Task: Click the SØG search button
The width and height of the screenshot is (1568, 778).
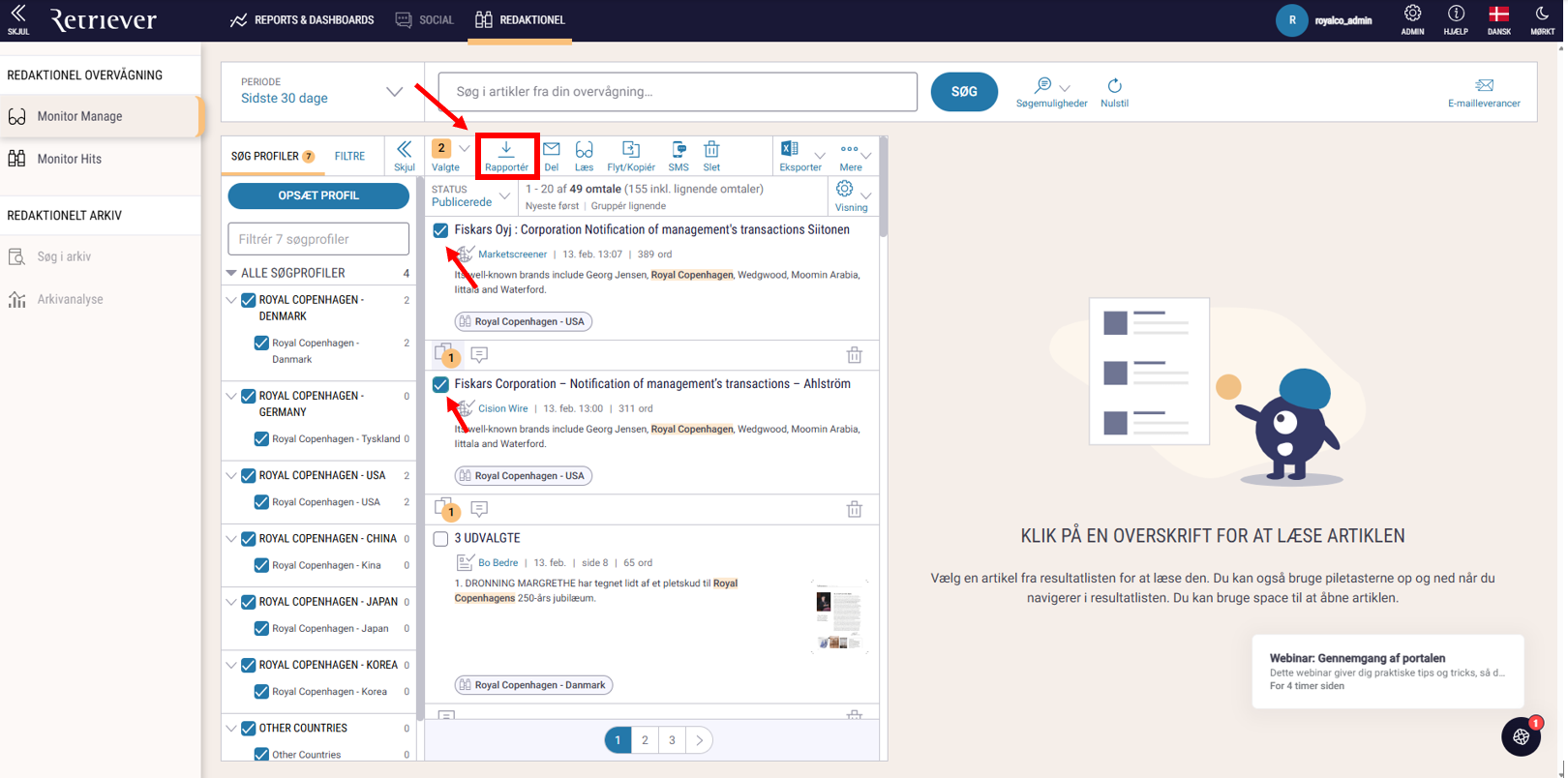Action: (x=964, y=91)
